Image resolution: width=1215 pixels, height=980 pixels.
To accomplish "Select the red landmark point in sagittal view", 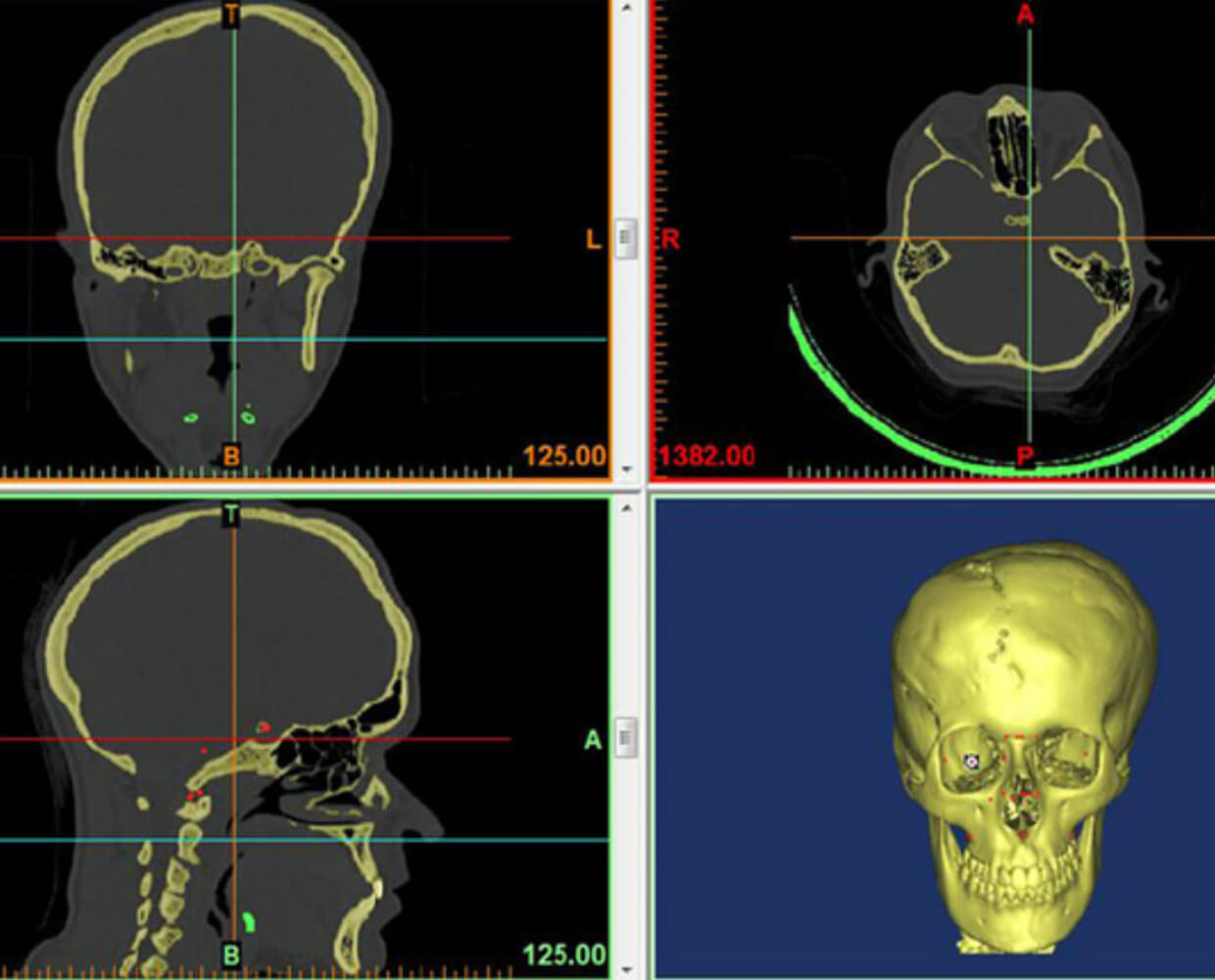I will 262,727.
